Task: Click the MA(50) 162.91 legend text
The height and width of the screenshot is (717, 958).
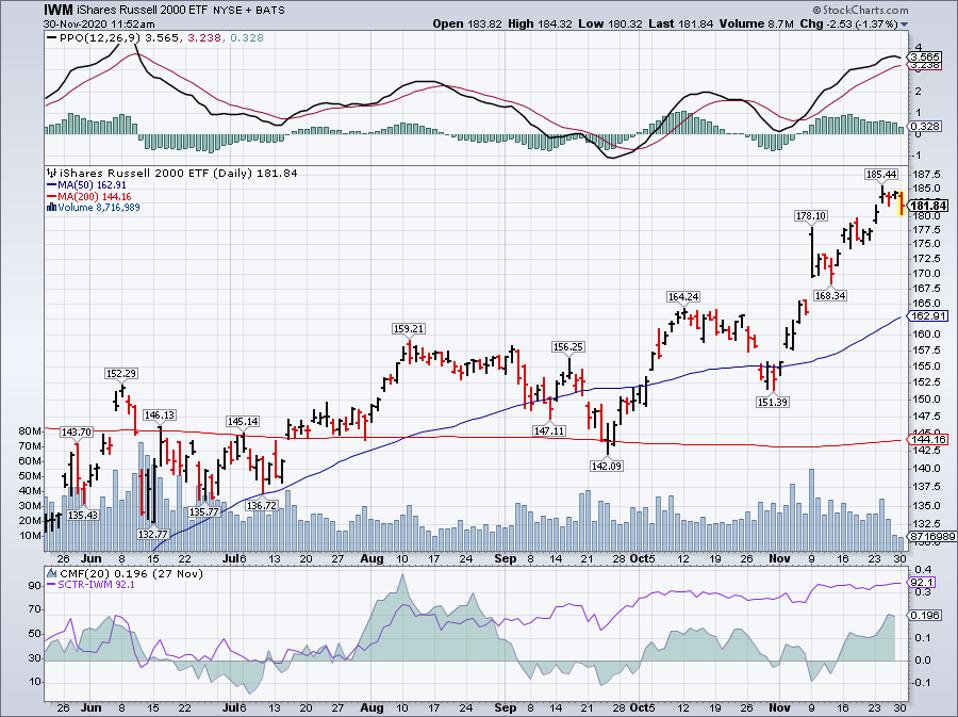Action: point(92,185)
